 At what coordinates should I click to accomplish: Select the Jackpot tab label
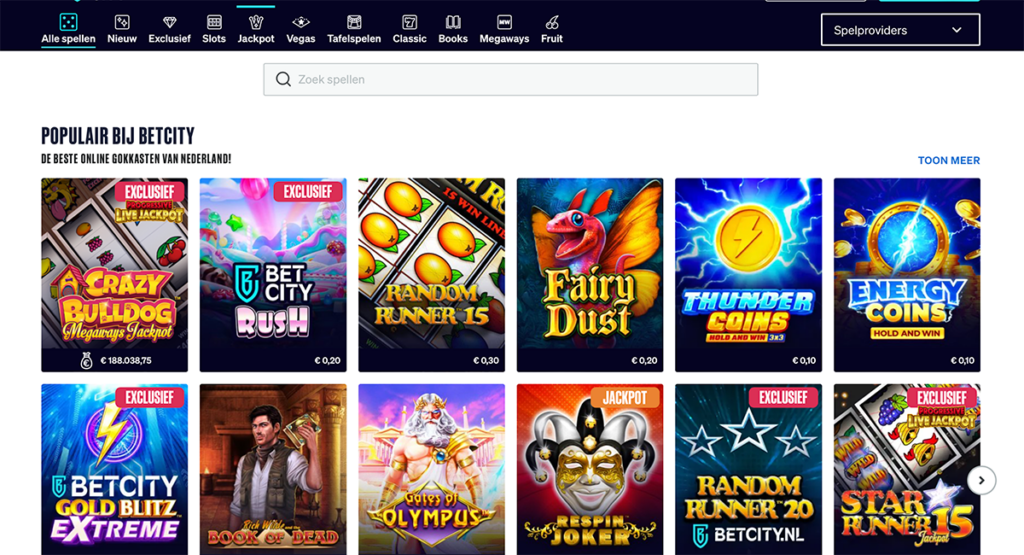point(256,39)
